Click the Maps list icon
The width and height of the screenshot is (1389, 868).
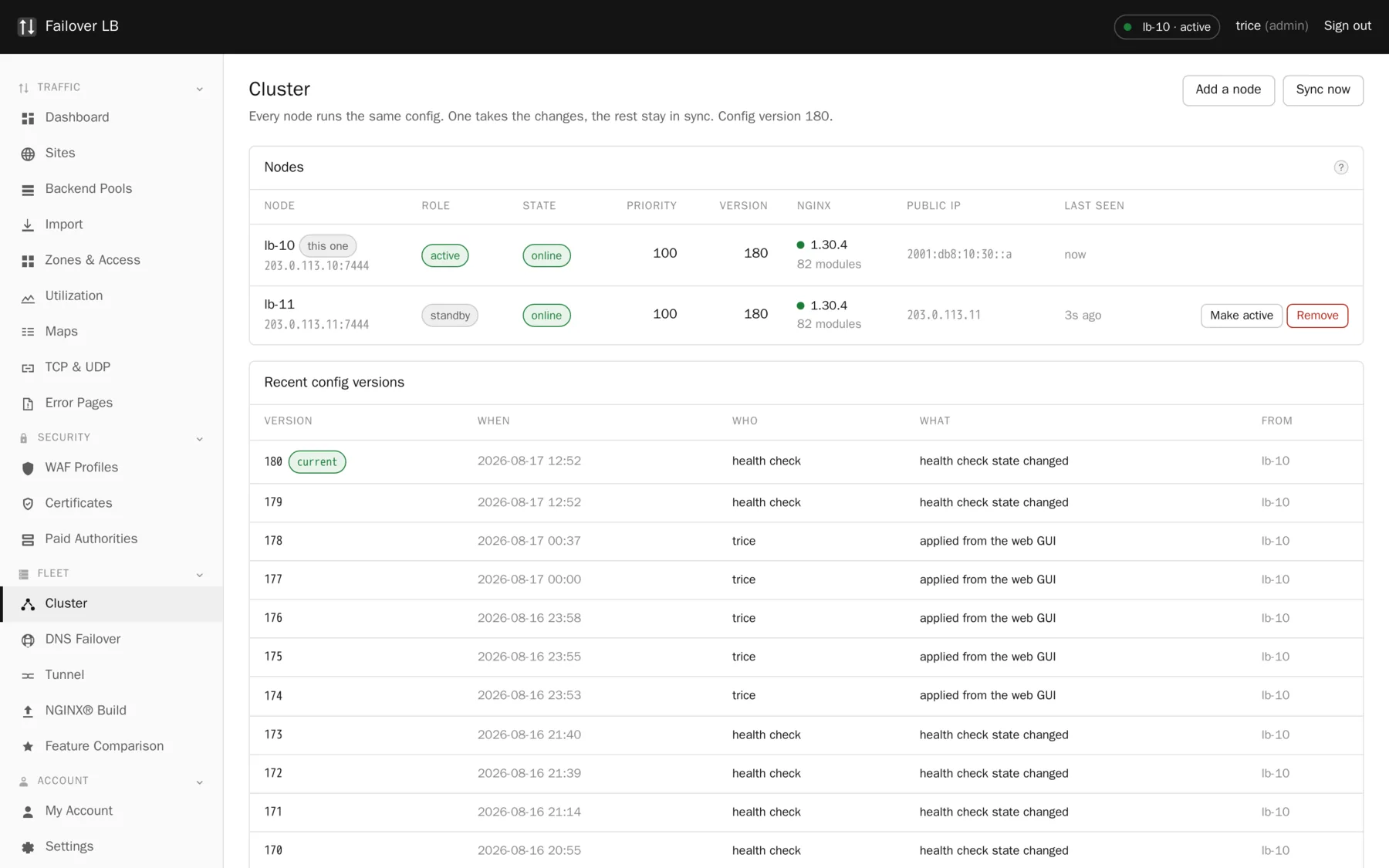pos(28,332)
